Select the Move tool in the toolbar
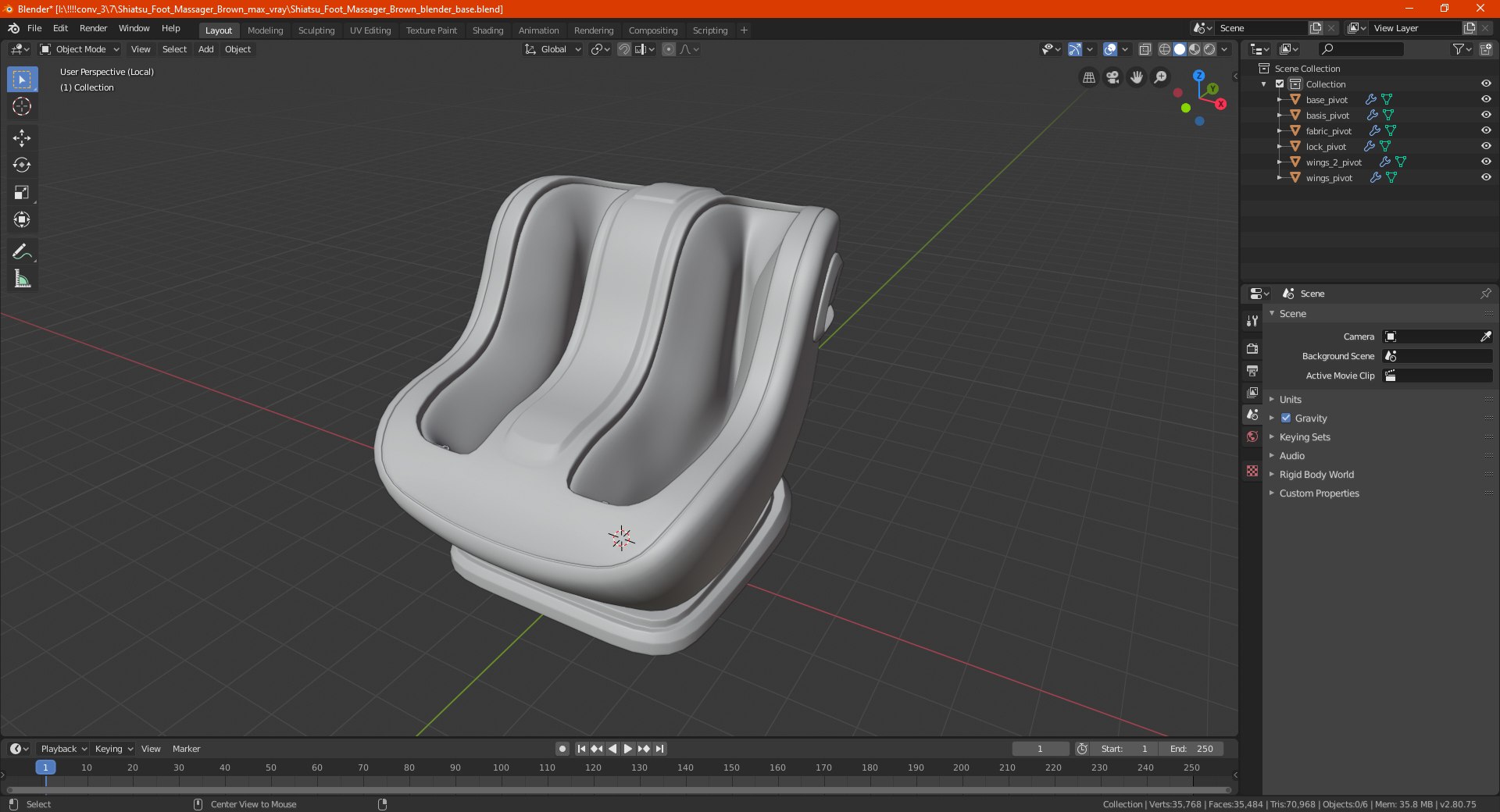Image resolution: width=1500 pixels, height=812 pixels. (x=22, y=138)
